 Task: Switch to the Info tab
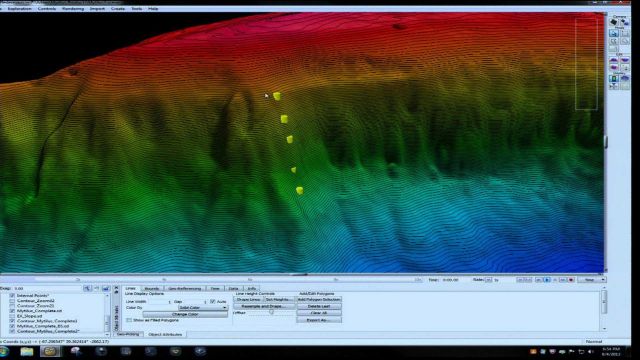pyautogui.click(x=251, y=289)
